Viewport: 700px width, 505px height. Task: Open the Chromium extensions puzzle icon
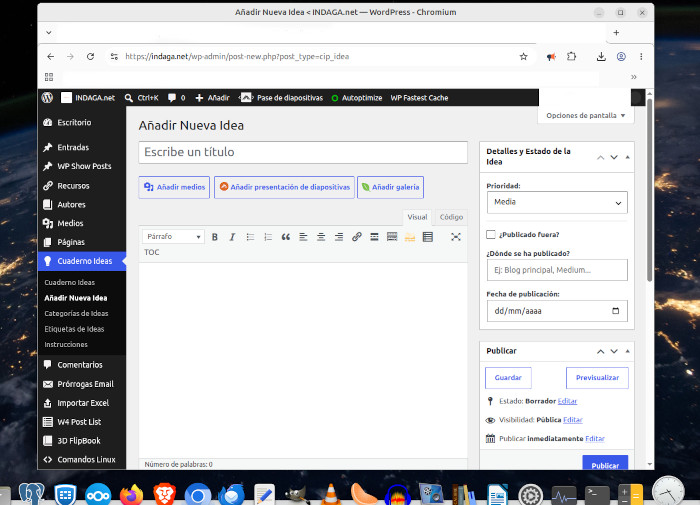coord(571,57)
